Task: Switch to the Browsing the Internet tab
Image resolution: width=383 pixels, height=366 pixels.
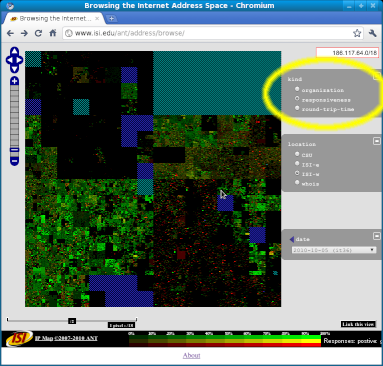Action: (x=54, y=19)
